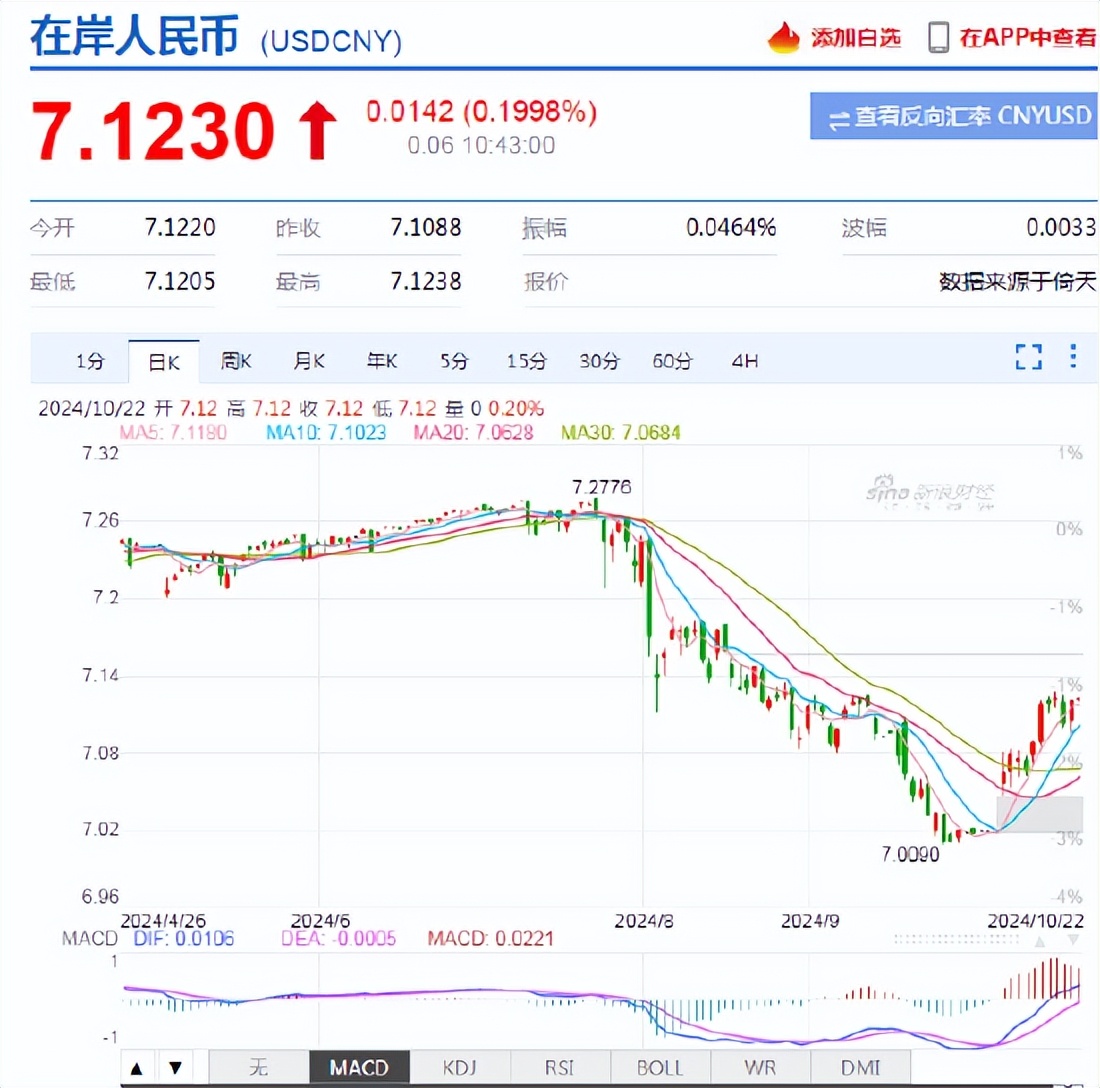Switch to the 60分 chart tab
The image size is (1100, 1088).
pyautogui.click(x=673, y=361)
